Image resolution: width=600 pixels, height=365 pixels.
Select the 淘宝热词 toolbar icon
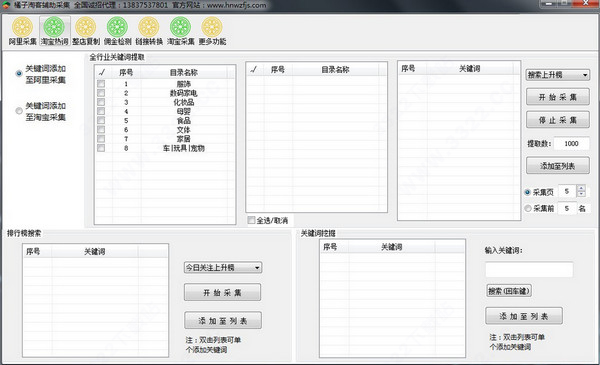coord(54,31)
